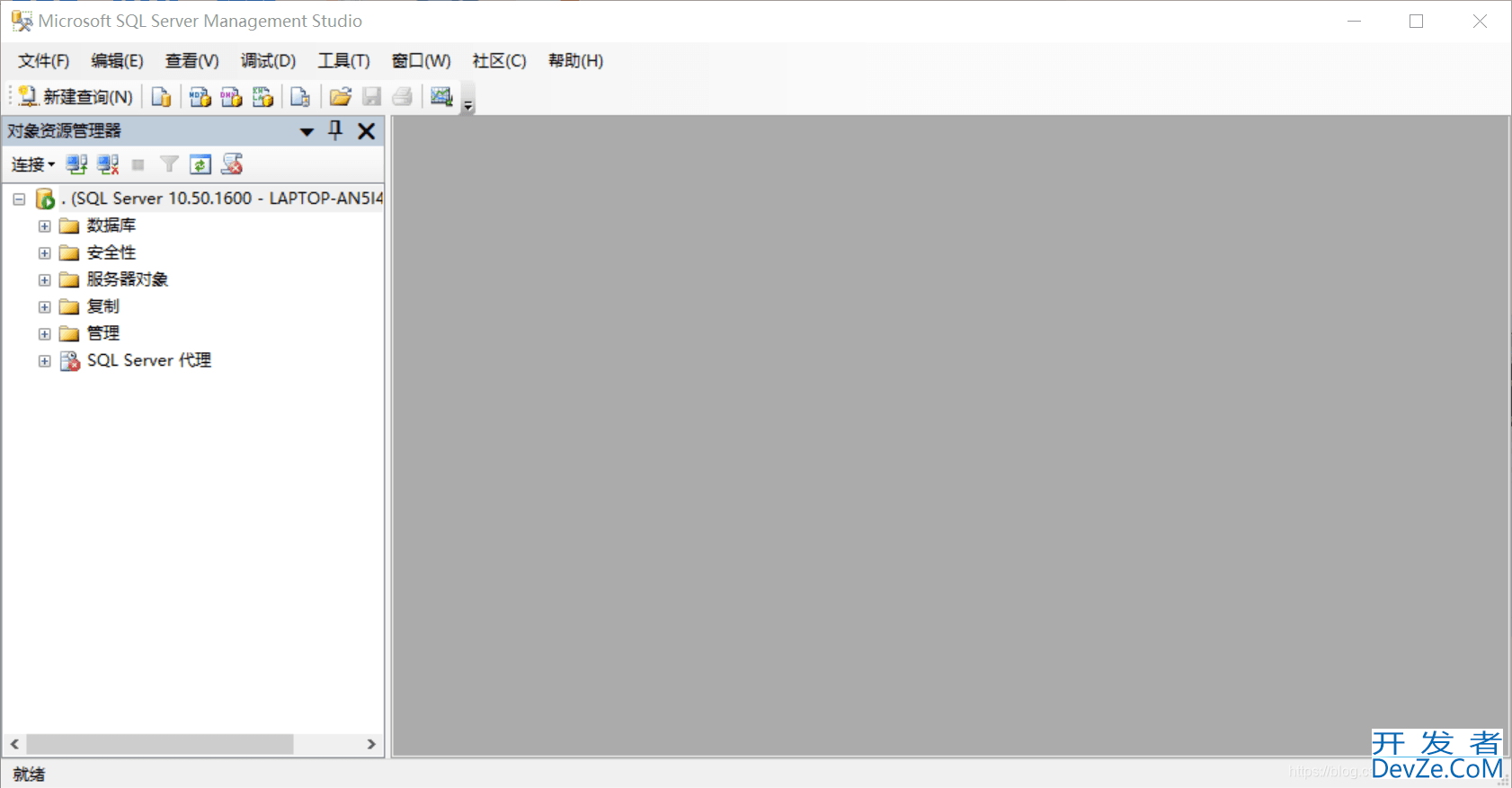Collapse the SQL Server 10.50.1600 server node
Viewport: 1512px width, 788px height.
click(19, 199)
